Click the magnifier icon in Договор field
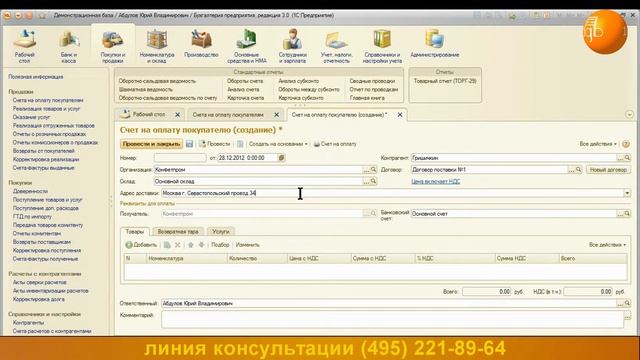This screenshot has width=640, height=360. click(578, 169)
